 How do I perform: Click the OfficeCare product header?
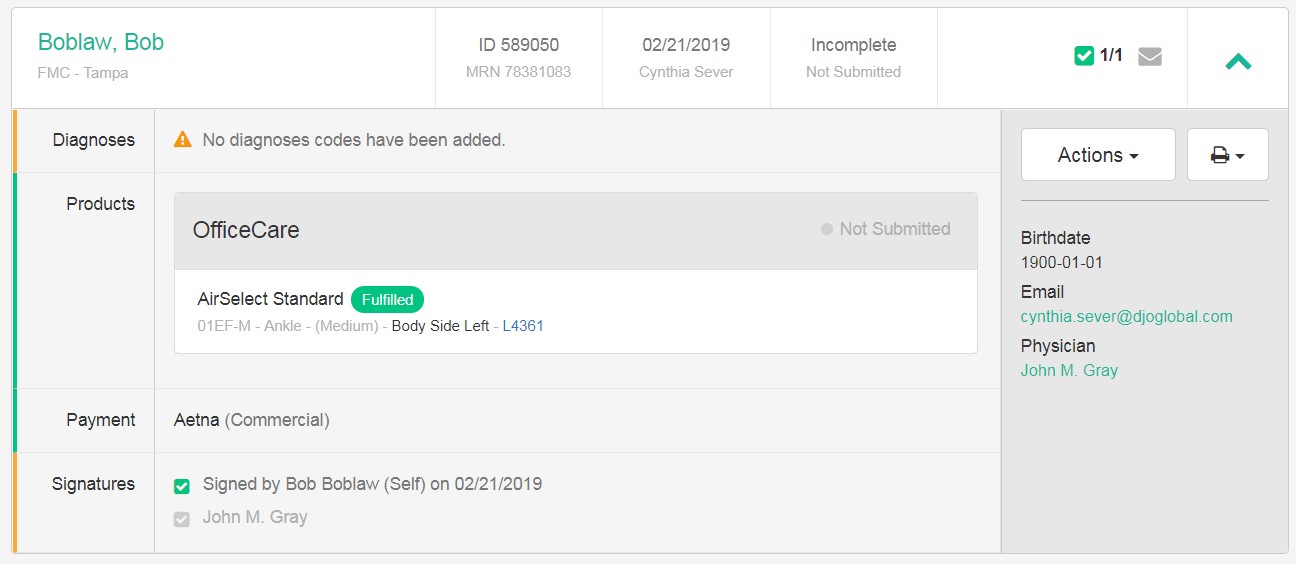(x=246, y=230)
